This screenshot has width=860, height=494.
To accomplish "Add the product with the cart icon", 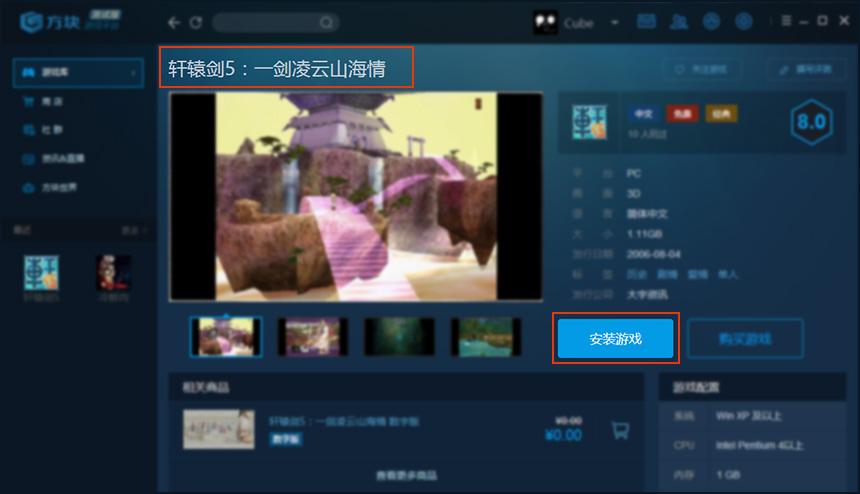I will click(620, 430).
